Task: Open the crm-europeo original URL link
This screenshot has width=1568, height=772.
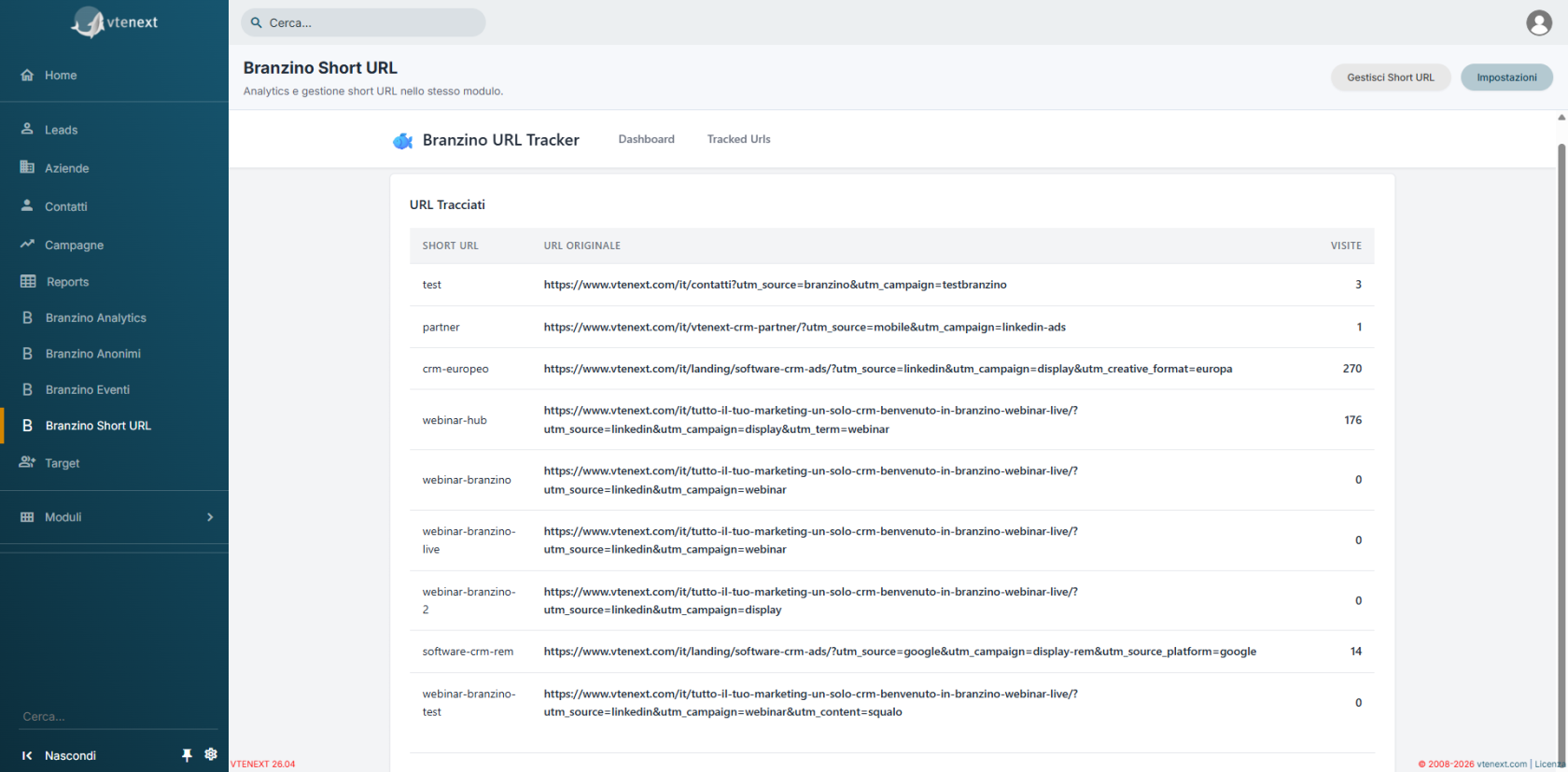Action: (888, 369)
